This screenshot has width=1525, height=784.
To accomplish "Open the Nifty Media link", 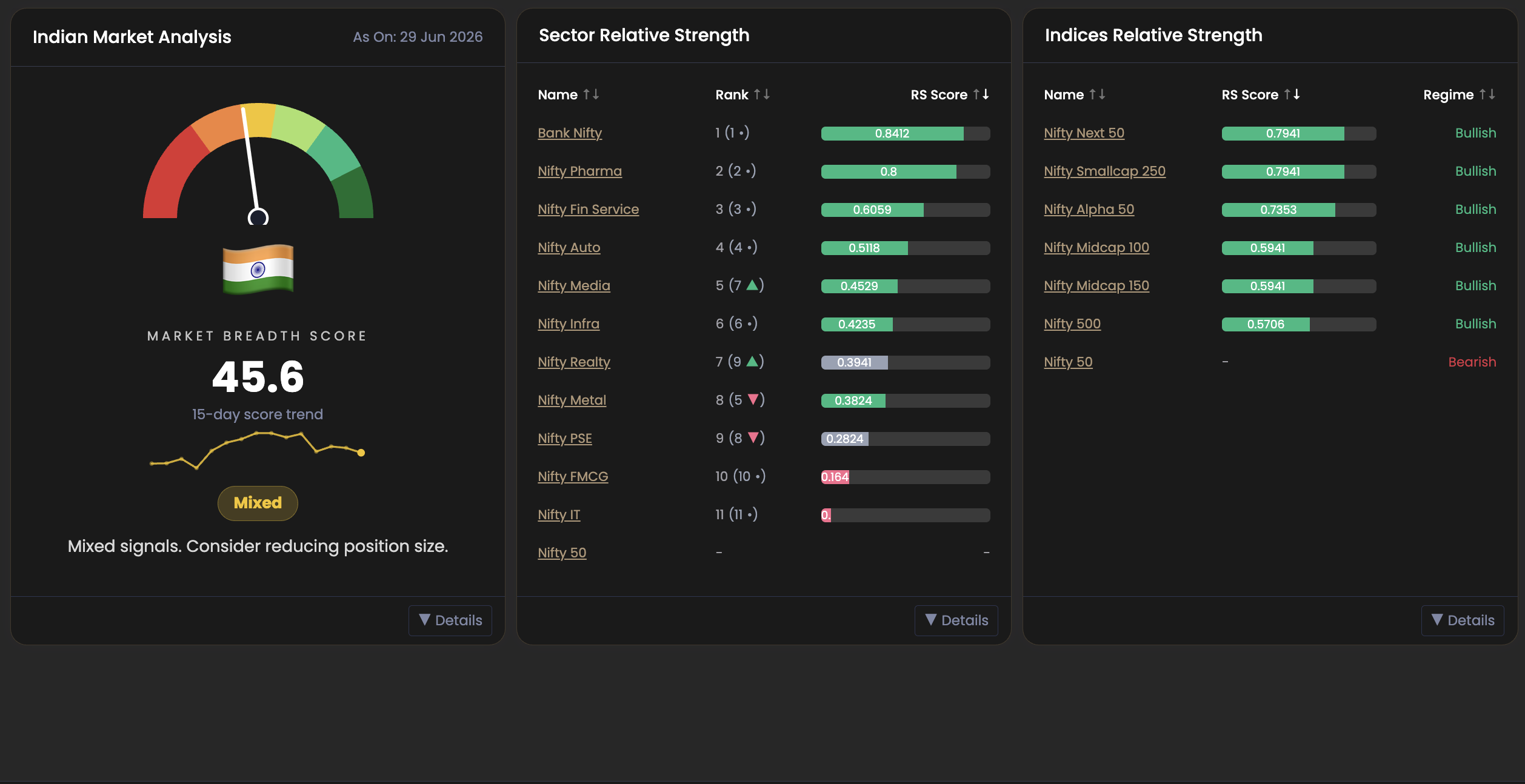I will pyautogui.click(x=573, y=285).
